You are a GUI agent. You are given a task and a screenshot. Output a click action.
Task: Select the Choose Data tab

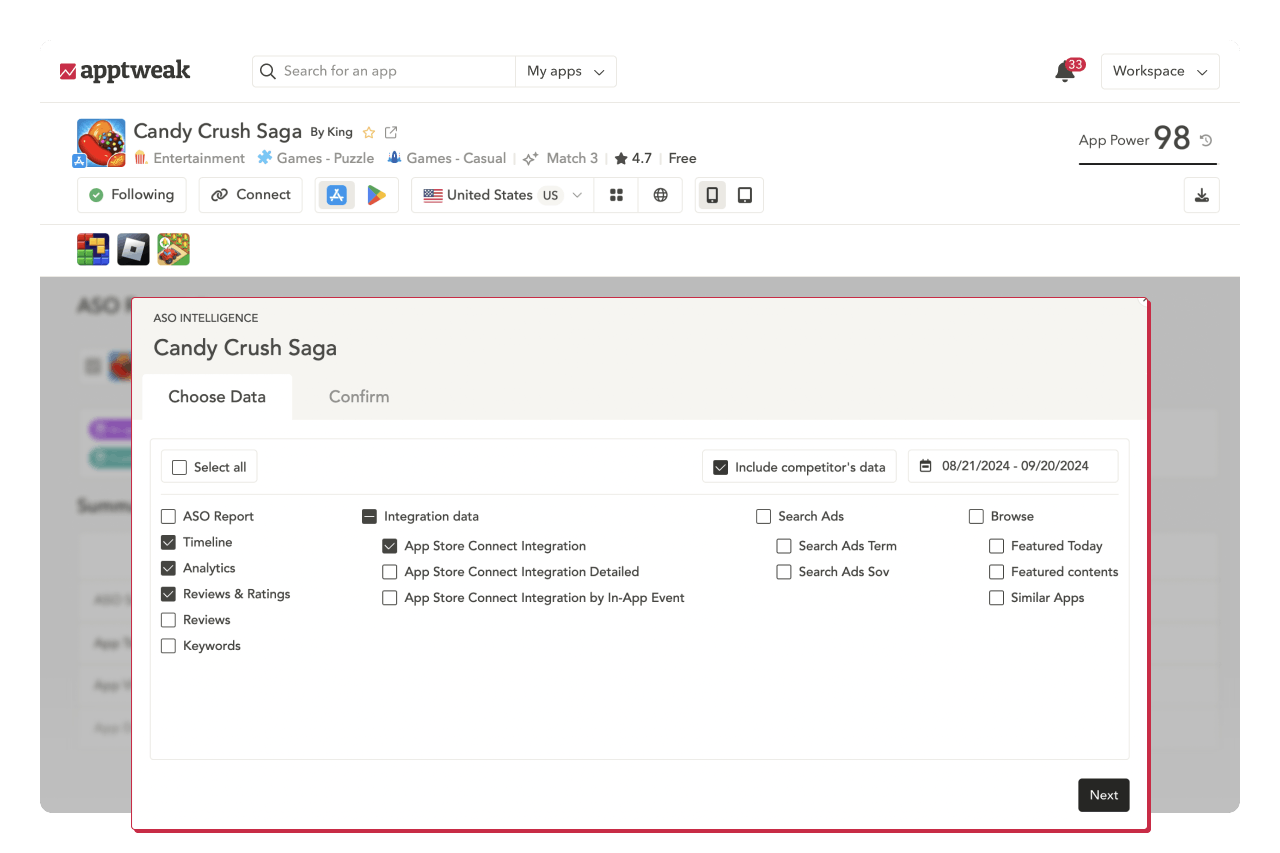(x=217, y=396)
